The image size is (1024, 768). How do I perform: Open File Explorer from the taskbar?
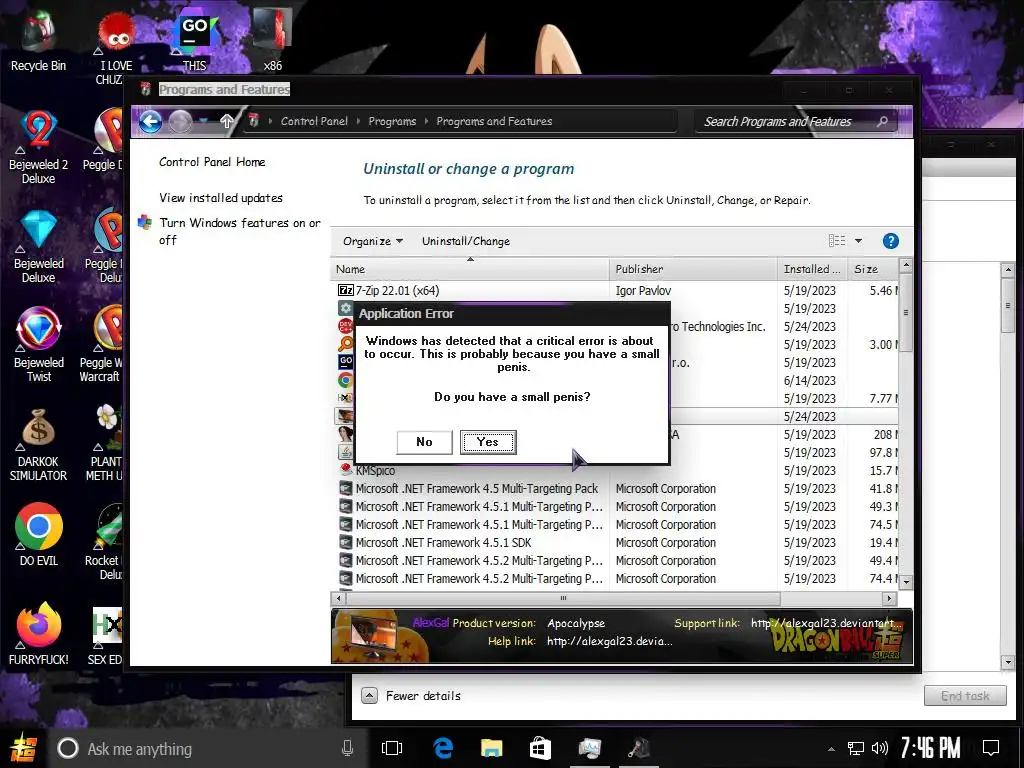(491, 748)
